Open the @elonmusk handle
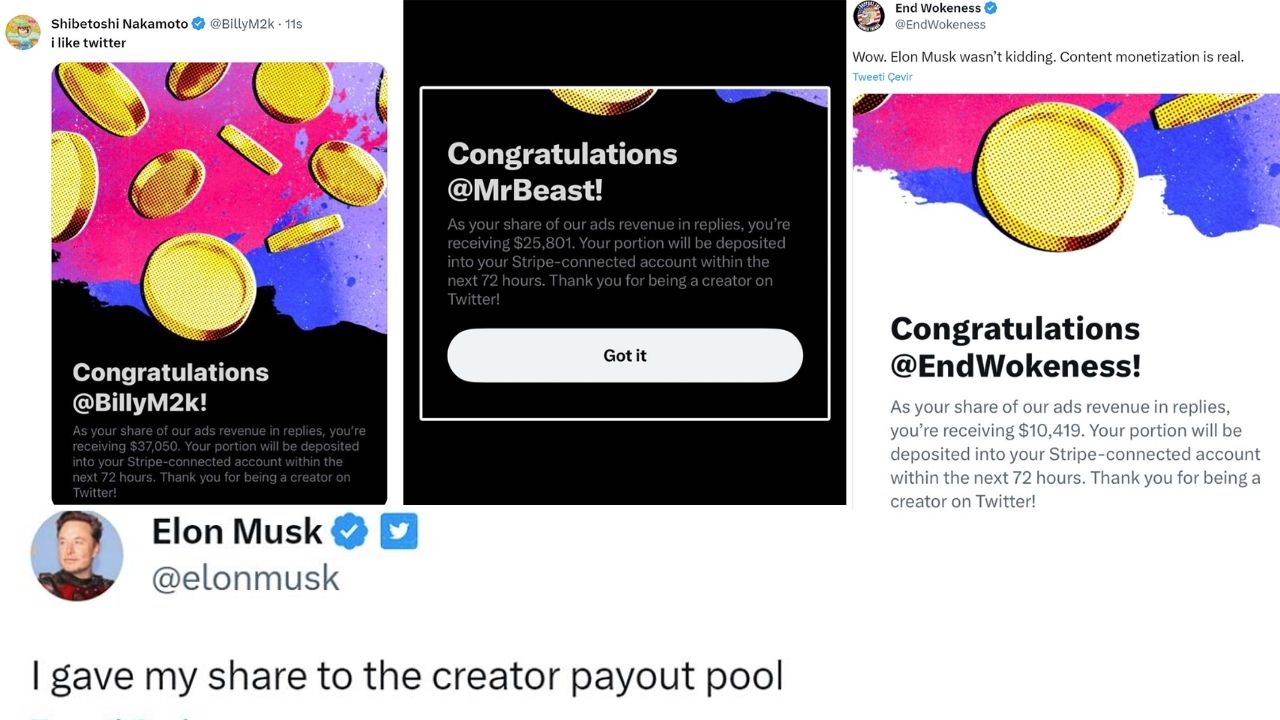The image size is (1280, 720). (x=246, y=578)
